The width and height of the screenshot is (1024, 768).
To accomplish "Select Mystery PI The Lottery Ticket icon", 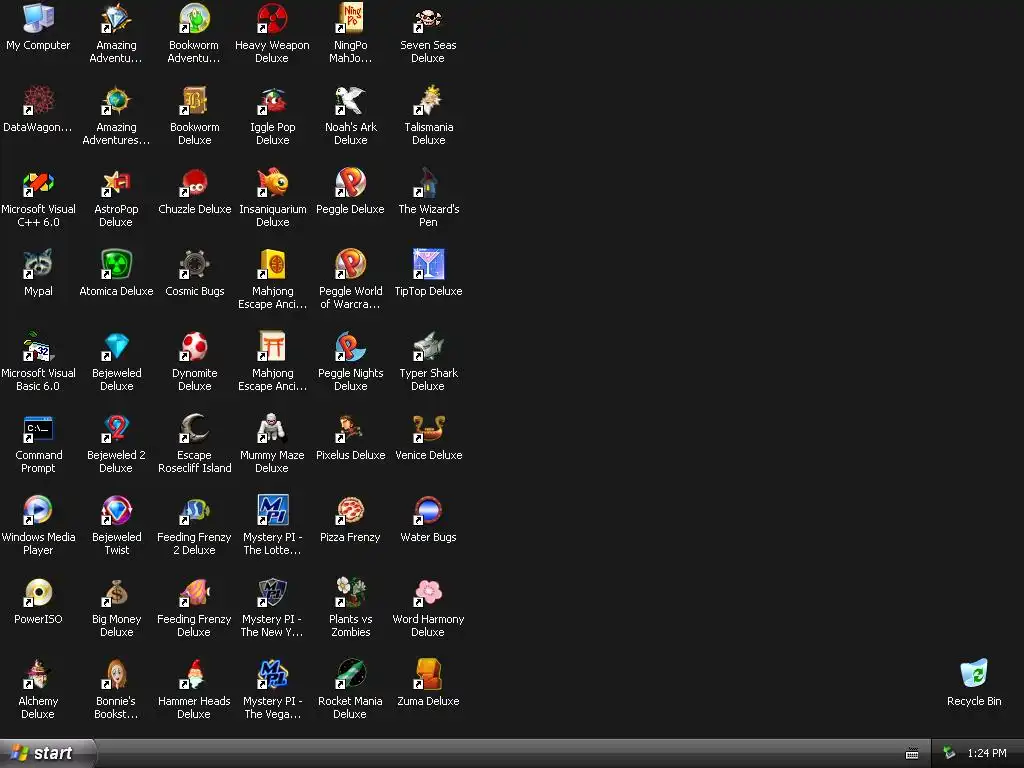I will tap(272, 510).
